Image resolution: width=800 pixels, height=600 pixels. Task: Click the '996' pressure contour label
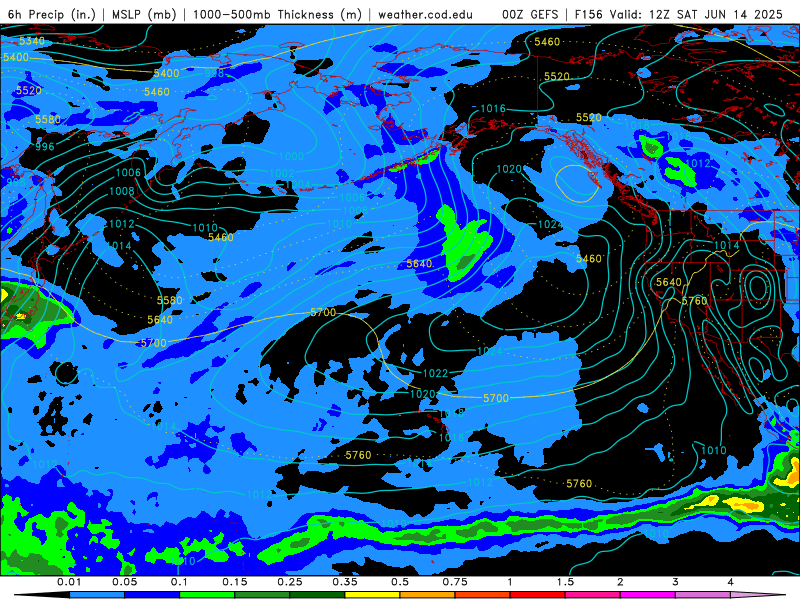44,146
